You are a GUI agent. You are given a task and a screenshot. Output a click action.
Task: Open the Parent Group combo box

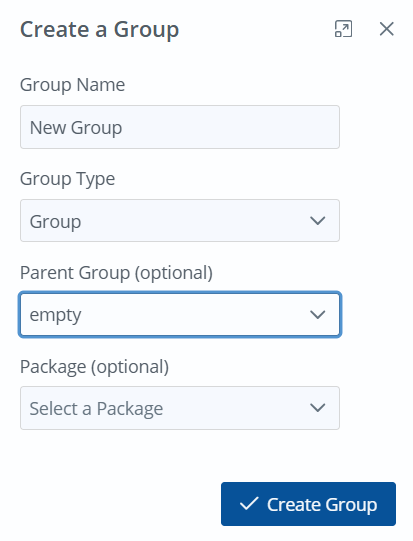point(180,314)
